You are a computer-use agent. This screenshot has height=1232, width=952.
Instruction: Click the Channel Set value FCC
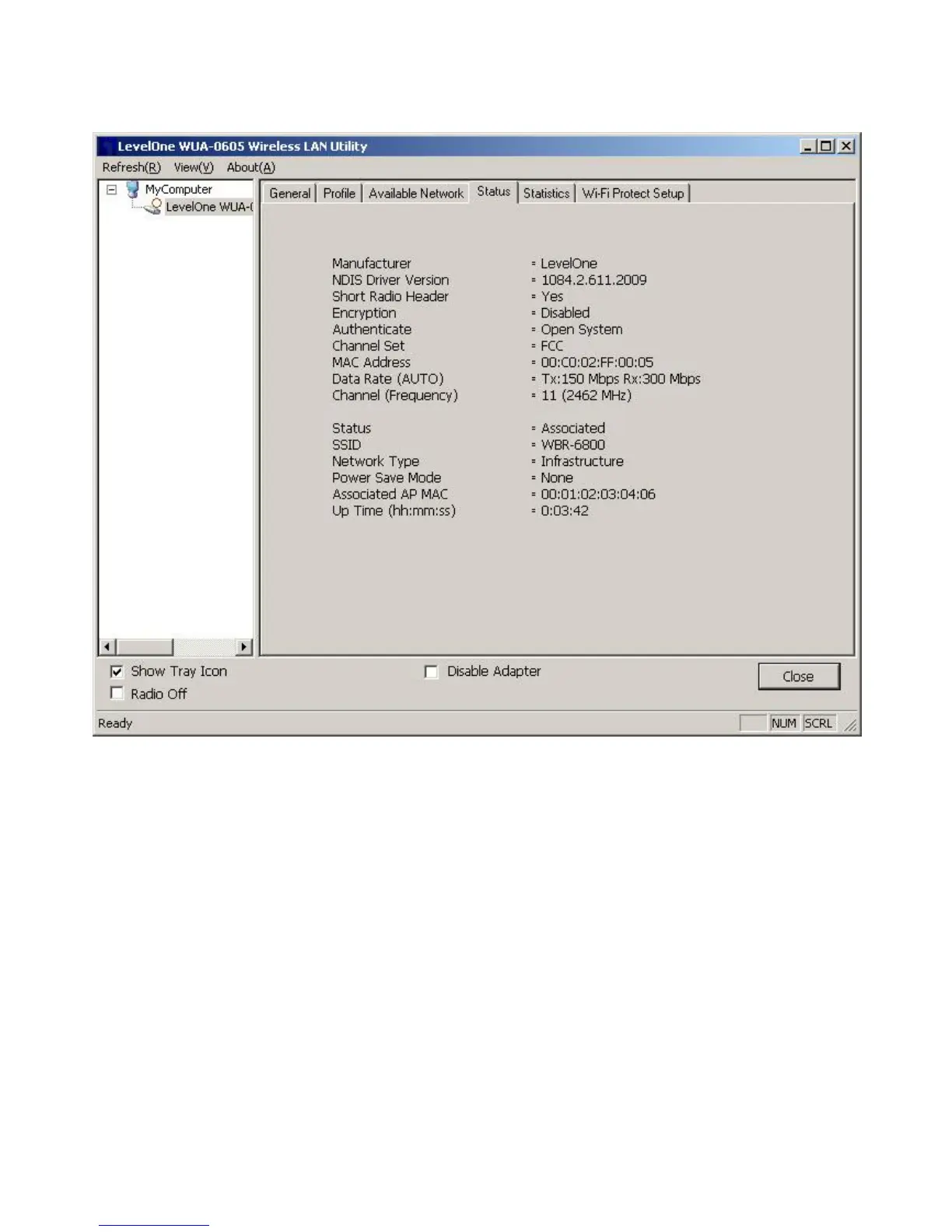click(551, 346)
